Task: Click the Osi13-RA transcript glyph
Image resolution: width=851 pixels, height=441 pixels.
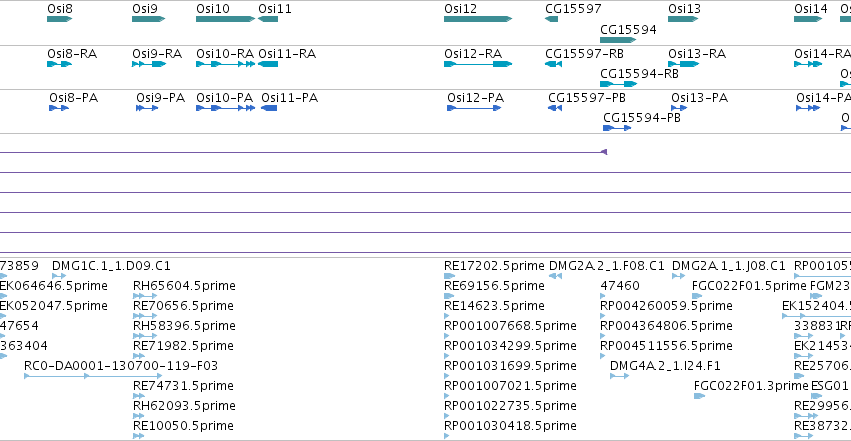Action: pyautogui.click(x=683, y=64)
